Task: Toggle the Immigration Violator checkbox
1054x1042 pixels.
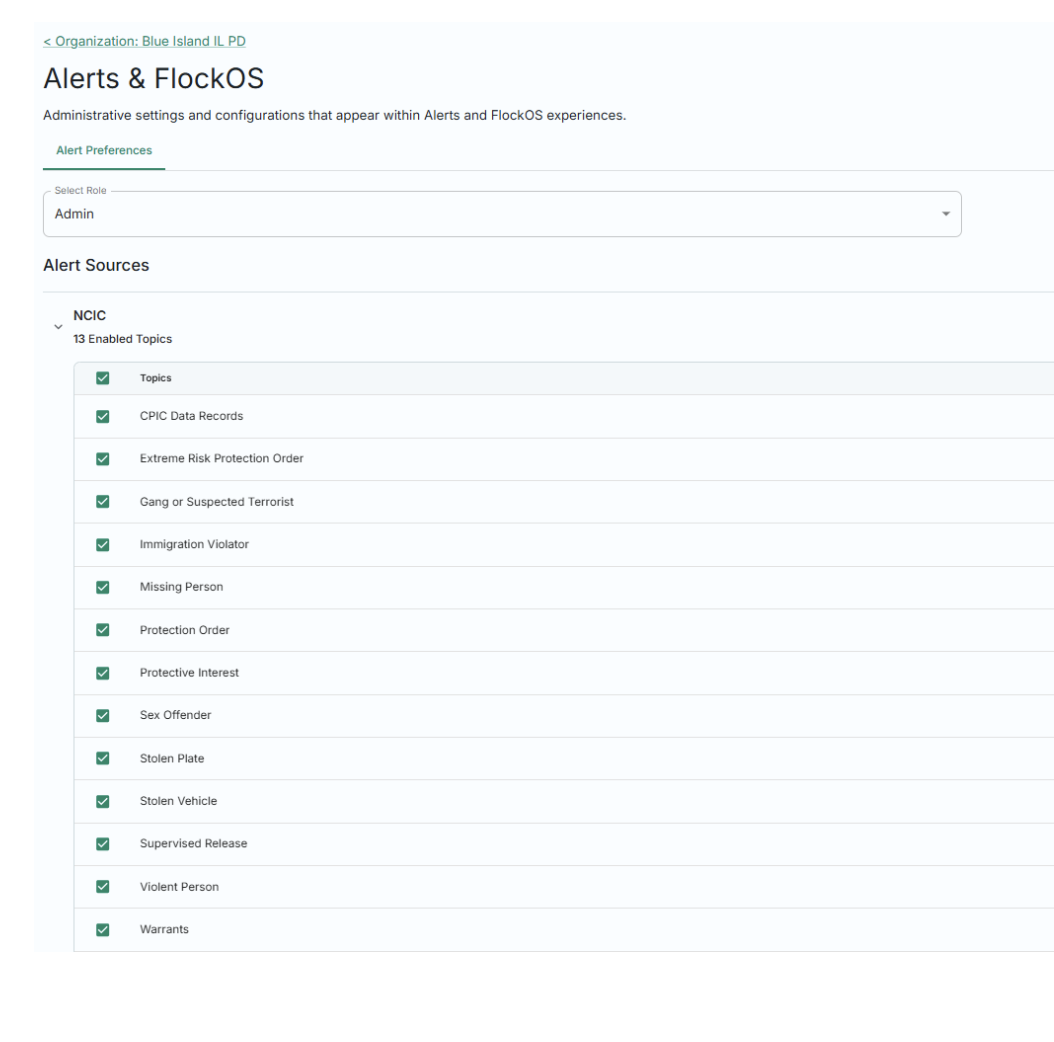Action: point(103,545)
